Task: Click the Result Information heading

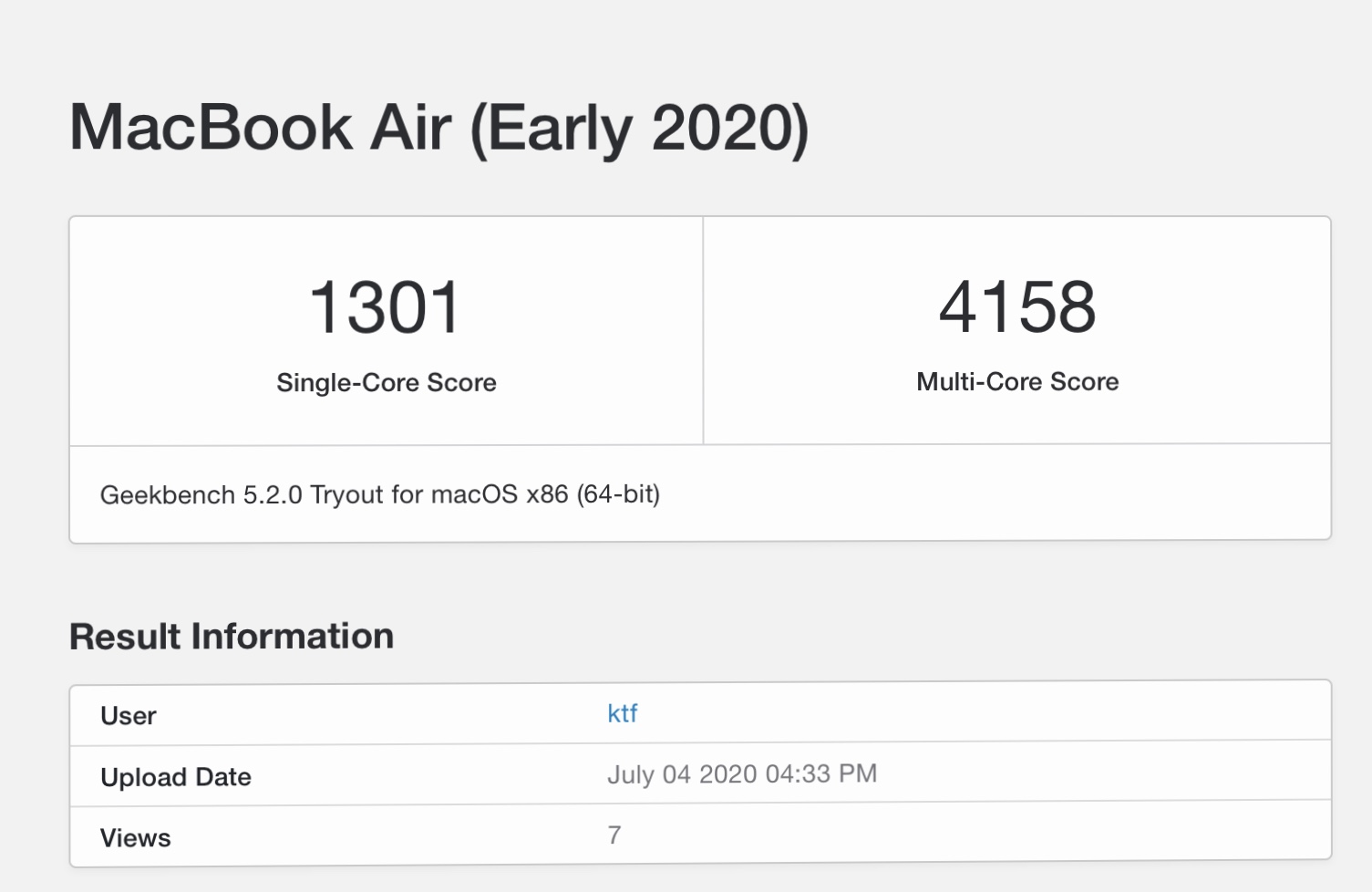Action: [x=232, y=636]
